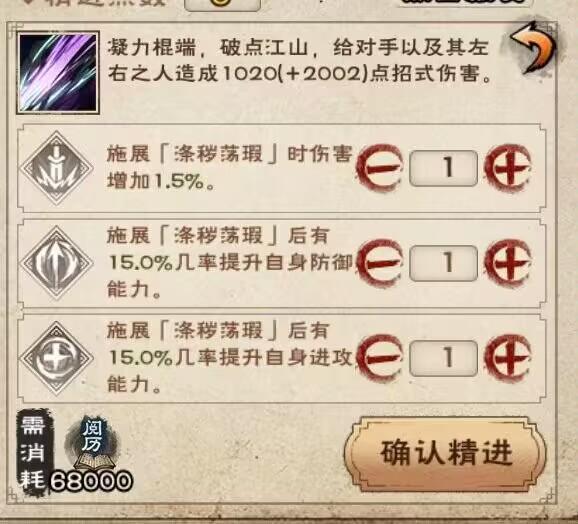Viewport: 578px width, 524px height.
Task: Decrease the attack boost chance level
Action: pyautogui.click(x=379, y=357)
